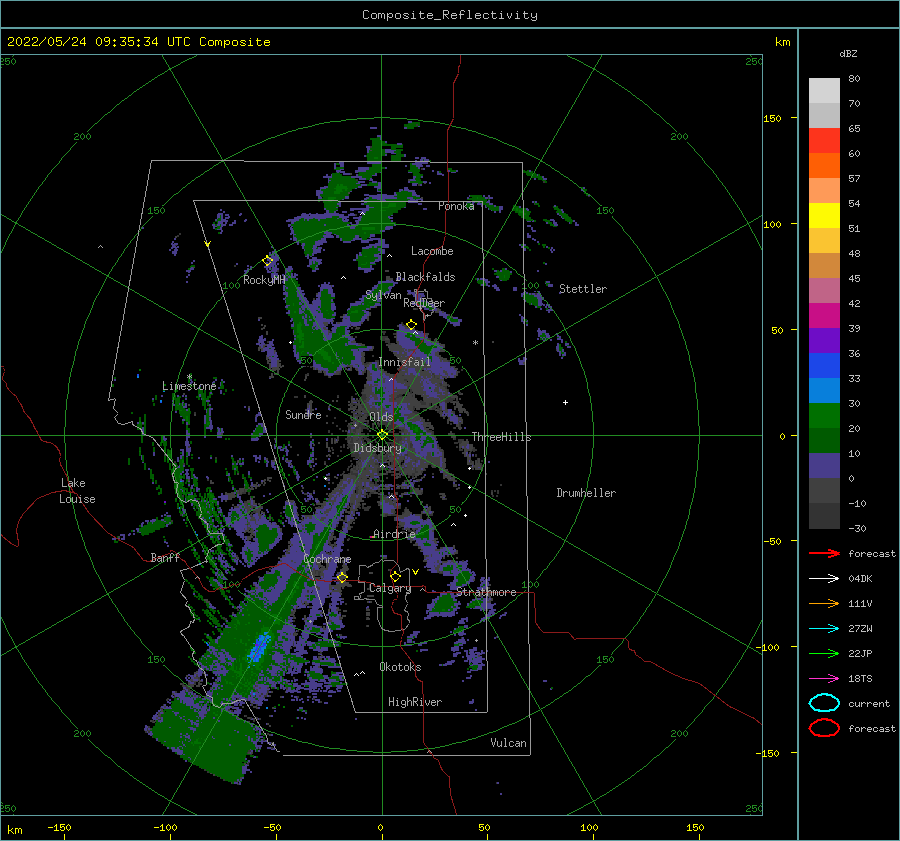Click the yellow diamond marker near RockyMH
This screenshot has width=900, height=841.
pos(267,261)
